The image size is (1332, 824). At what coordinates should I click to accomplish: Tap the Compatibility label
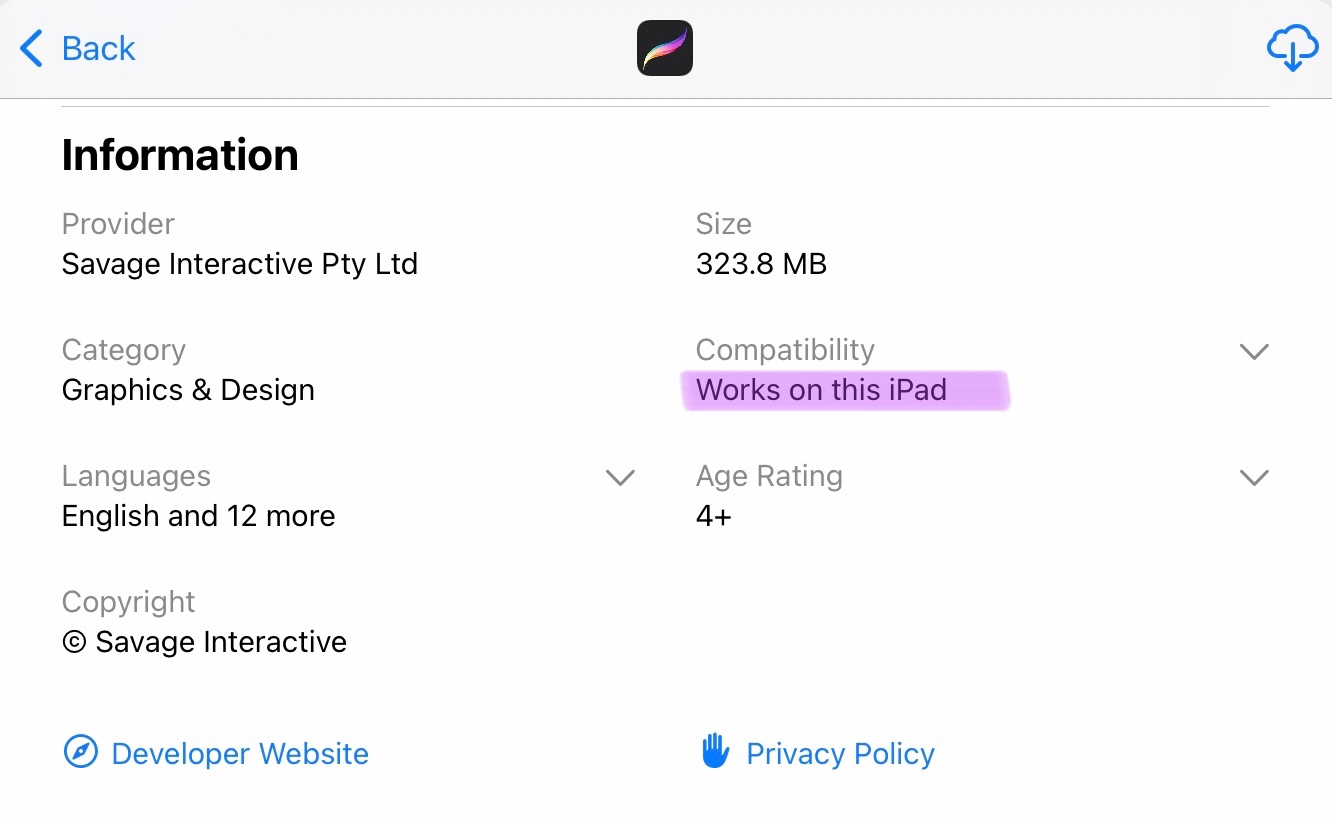tap(785, 350)
